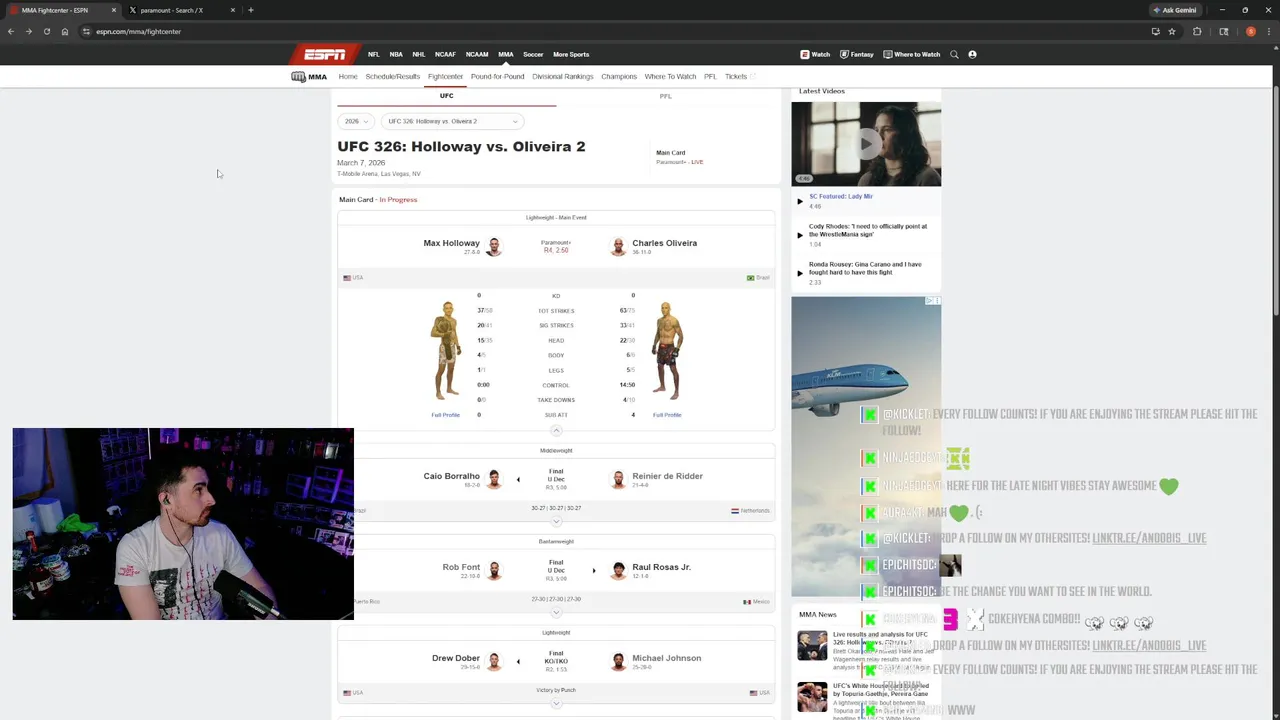The image size is (1280, 720).
Task: Open the ESPN search magnifier icon
Action: (x=954, y=54)
